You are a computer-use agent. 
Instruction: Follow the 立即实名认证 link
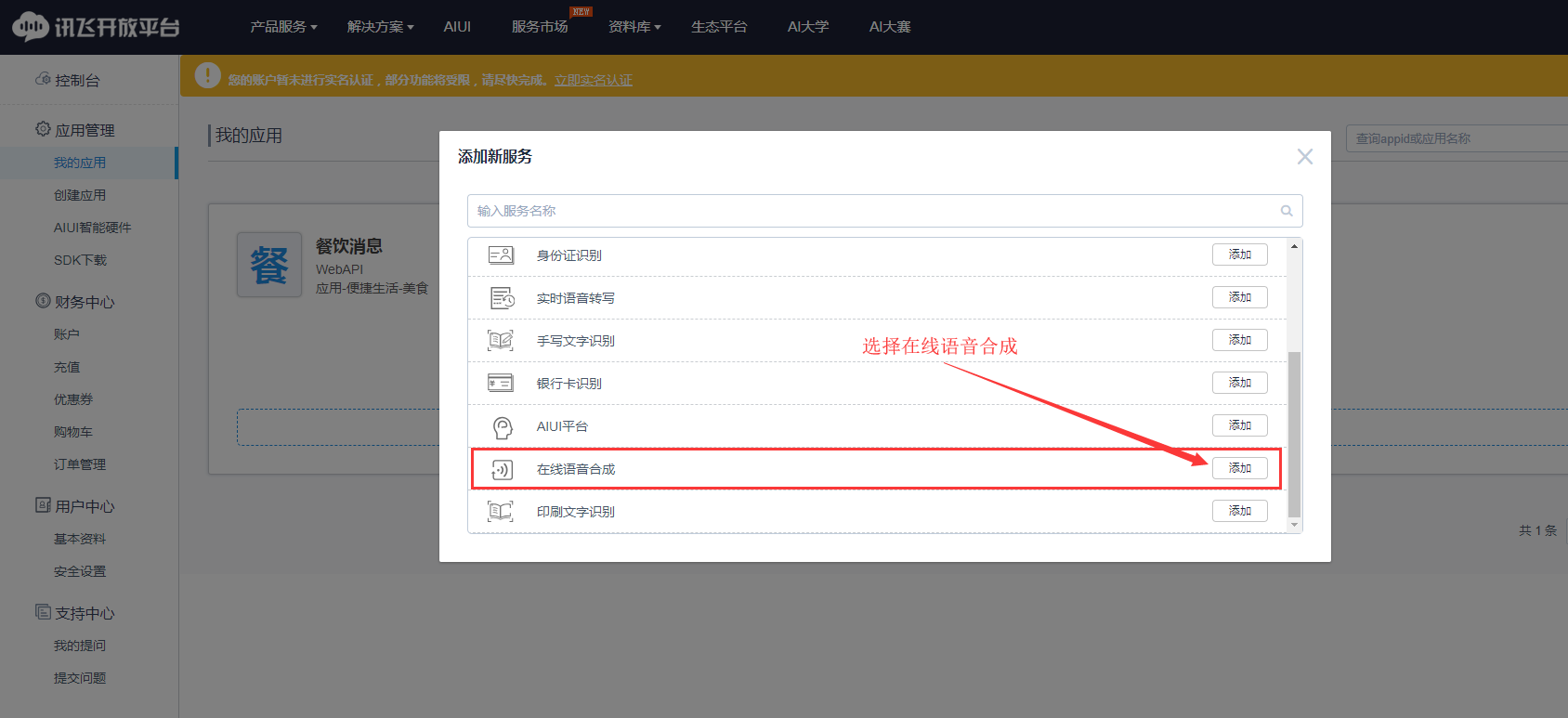(593, 81)
